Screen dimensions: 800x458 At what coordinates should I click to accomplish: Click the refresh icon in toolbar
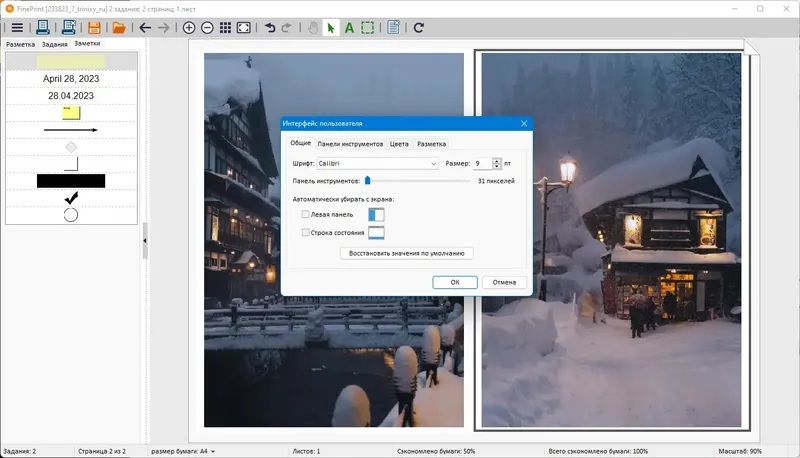419,28
